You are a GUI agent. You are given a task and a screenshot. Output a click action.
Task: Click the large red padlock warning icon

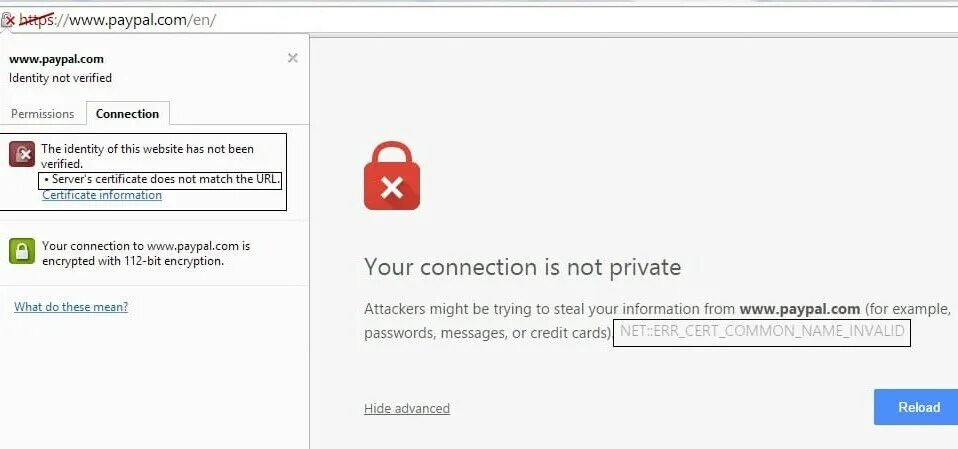pos(392,176)
